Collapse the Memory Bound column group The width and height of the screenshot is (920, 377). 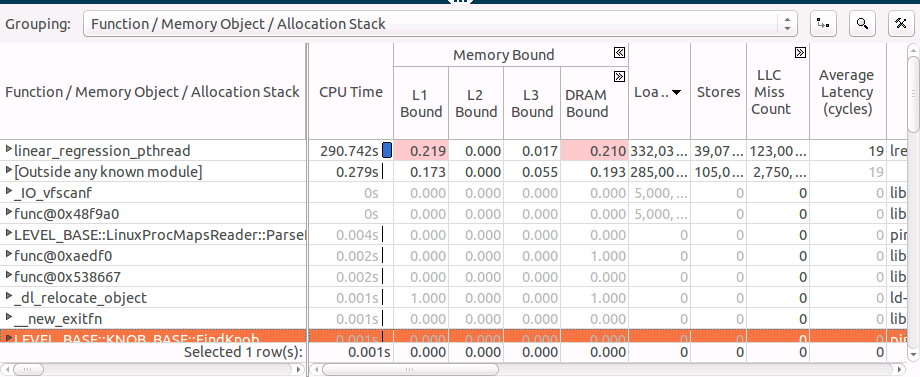(x=619, y=53)
